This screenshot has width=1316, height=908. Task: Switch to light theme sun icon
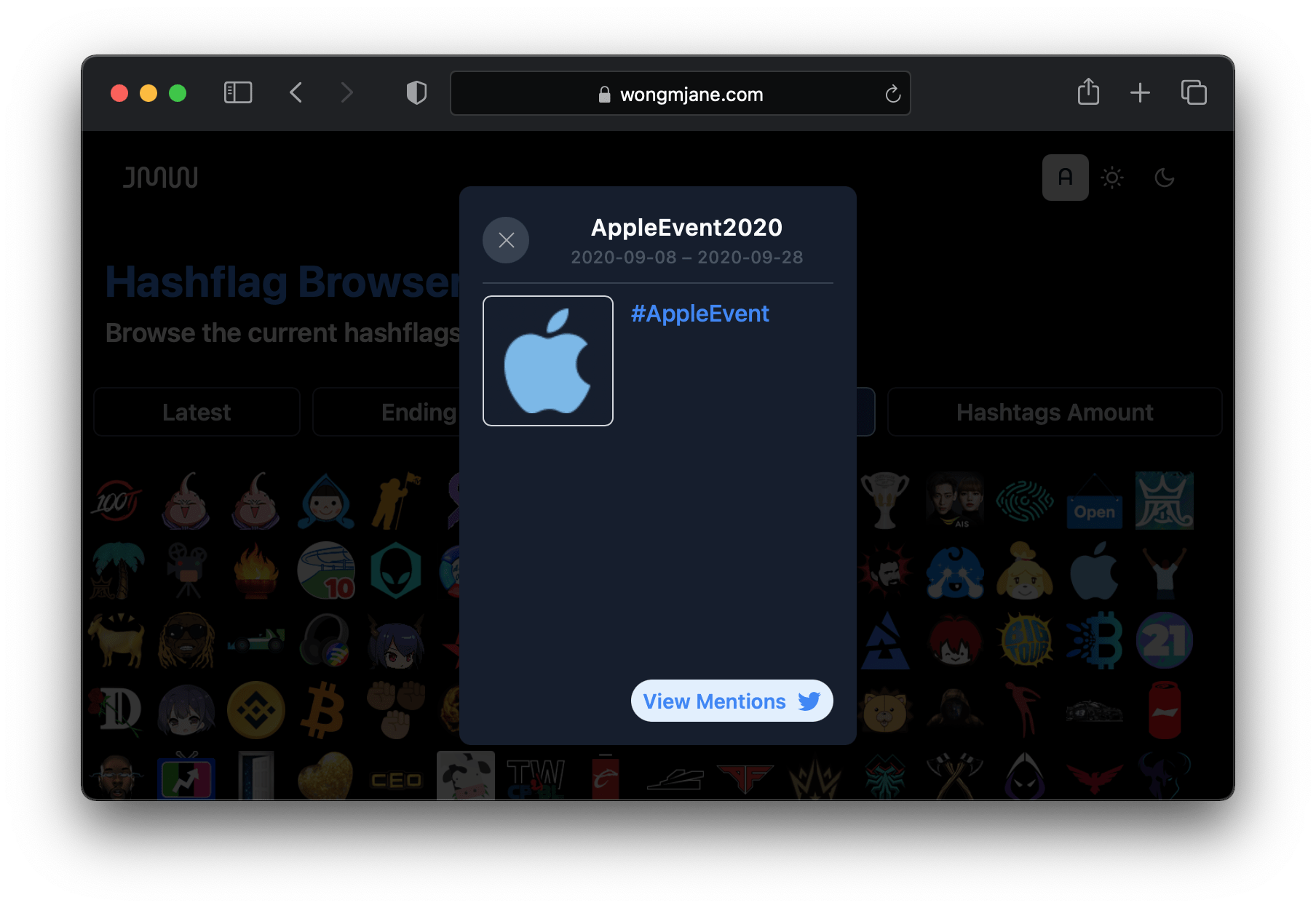1112,178
